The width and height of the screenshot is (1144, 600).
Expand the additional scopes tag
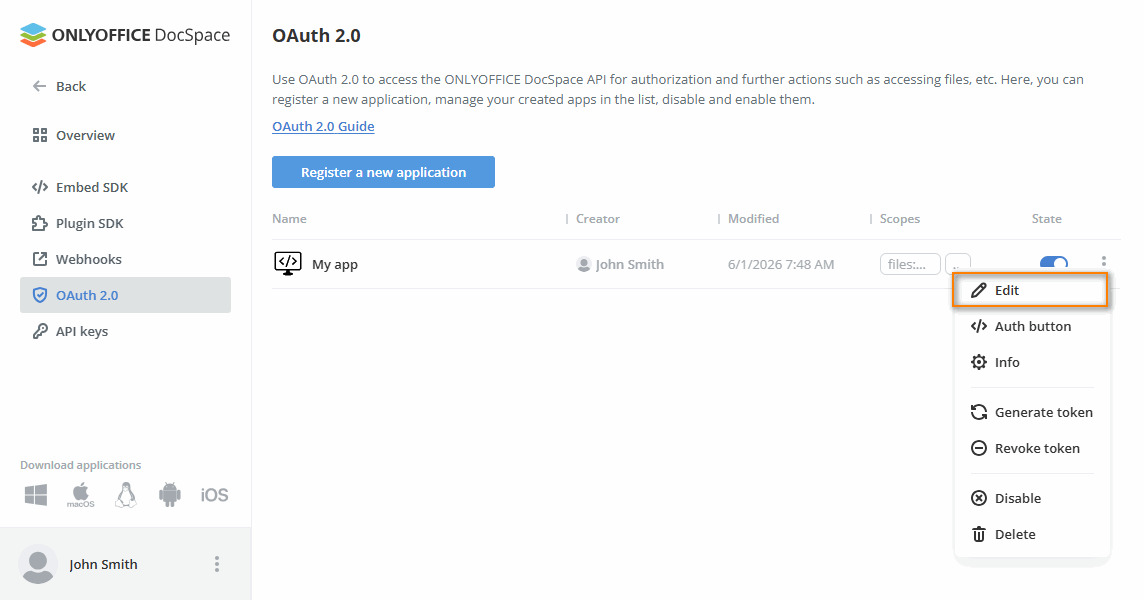[957, 264]
